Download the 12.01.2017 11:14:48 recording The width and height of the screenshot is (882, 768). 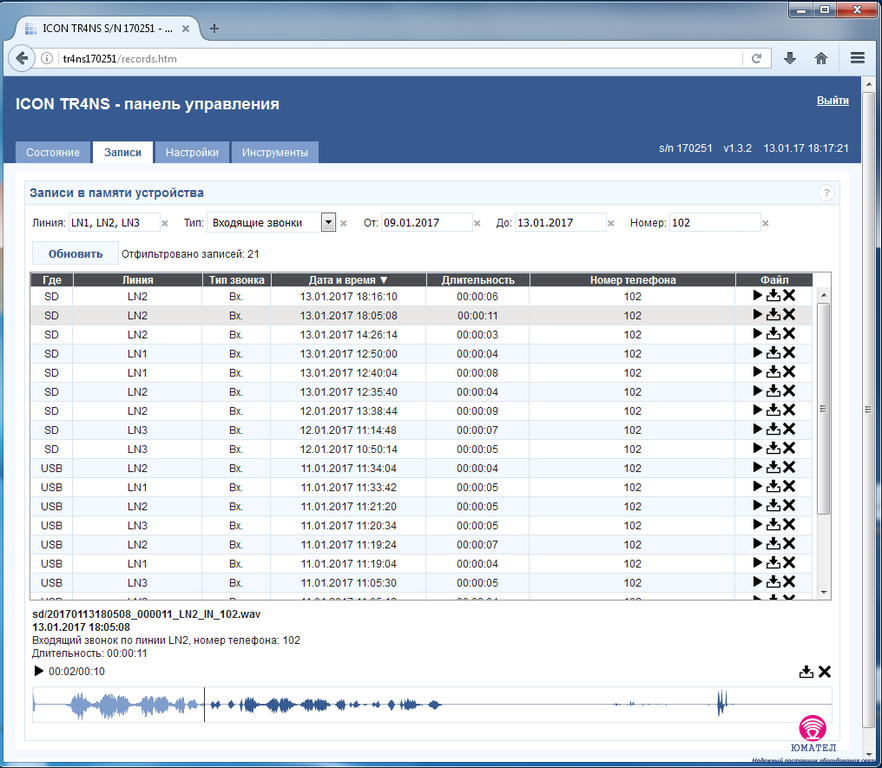click(x=773, y=429)
